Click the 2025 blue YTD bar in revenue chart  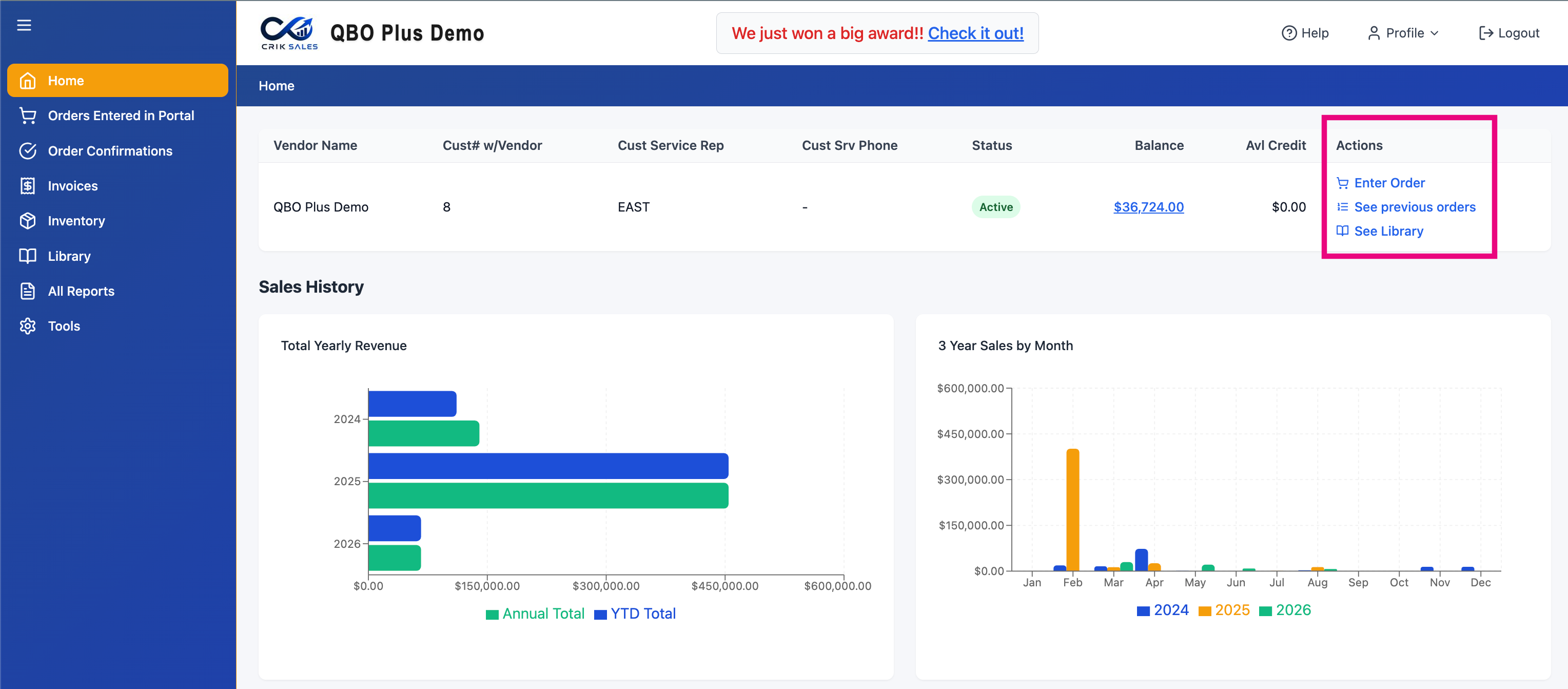click(548, 466)
